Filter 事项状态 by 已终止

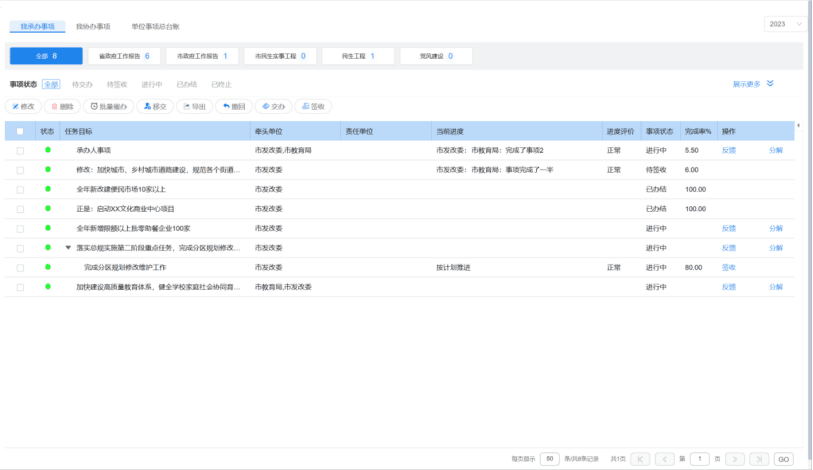click(221, 85)
